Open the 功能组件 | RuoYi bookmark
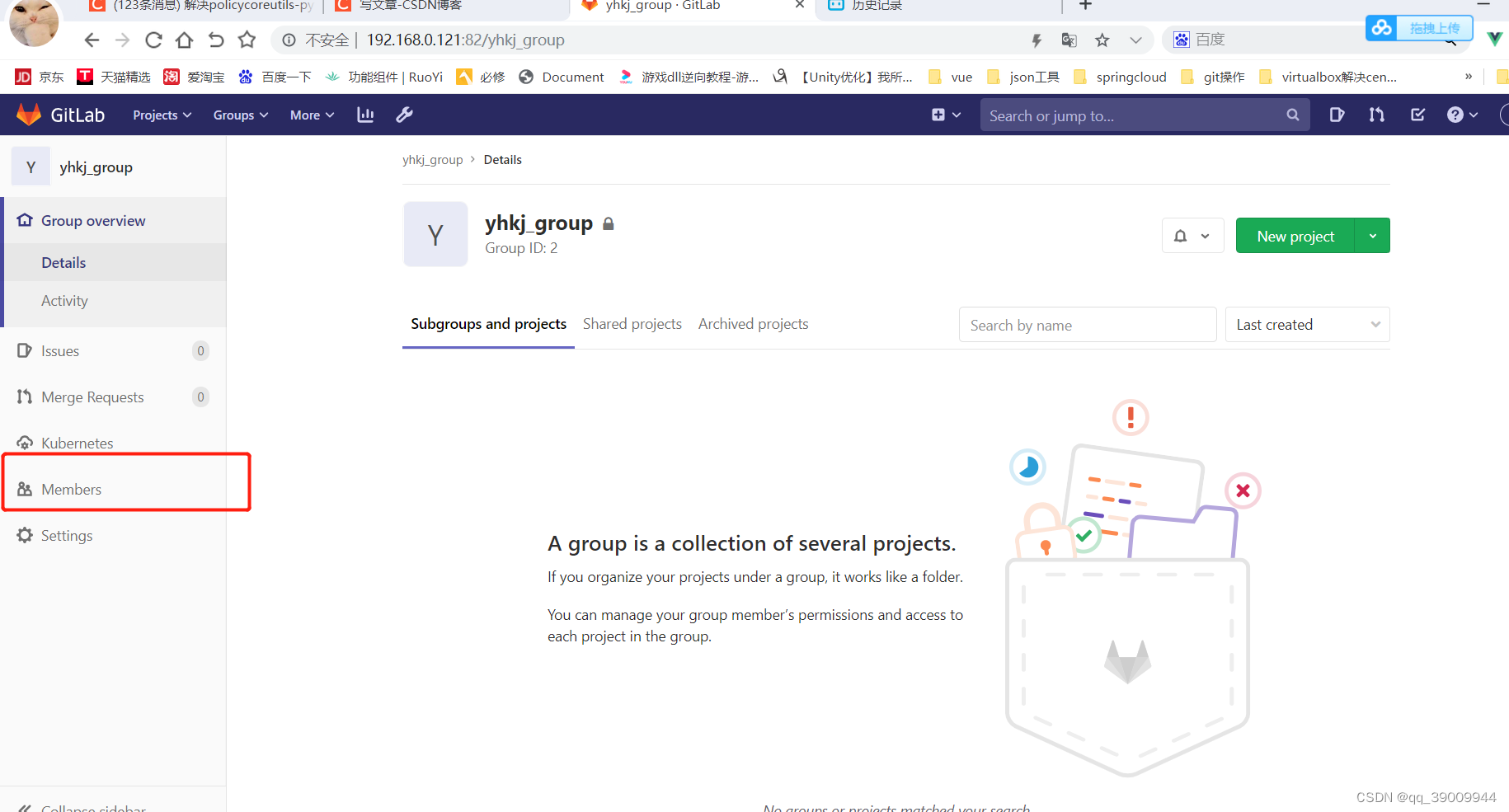Screen dimensions: 1509x812 click(x=384, y=77)
